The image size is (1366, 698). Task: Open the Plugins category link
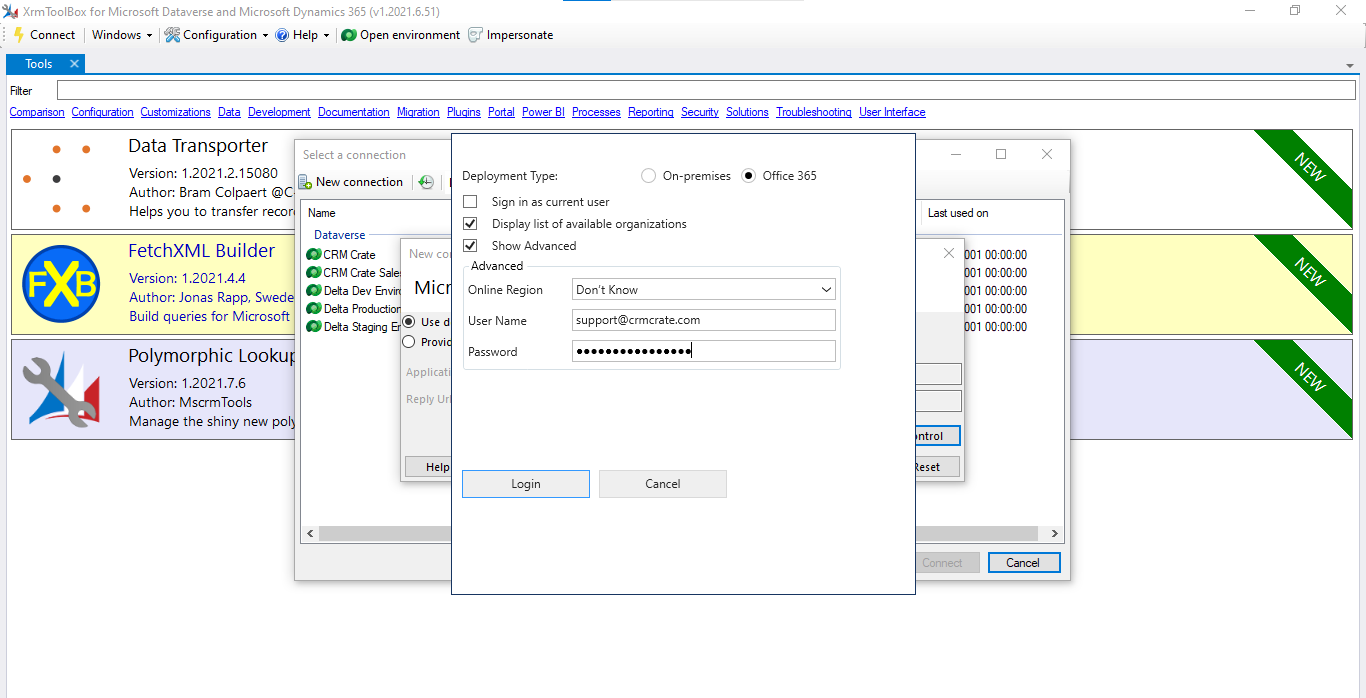coord(463,112)
